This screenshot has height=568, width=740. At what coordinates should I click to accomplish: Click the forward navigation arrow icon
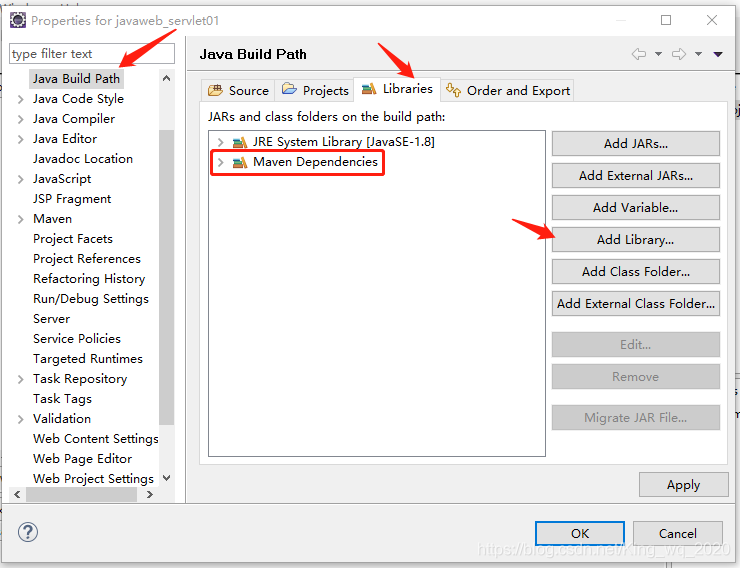pyautogui.click(x=679, y=54)
